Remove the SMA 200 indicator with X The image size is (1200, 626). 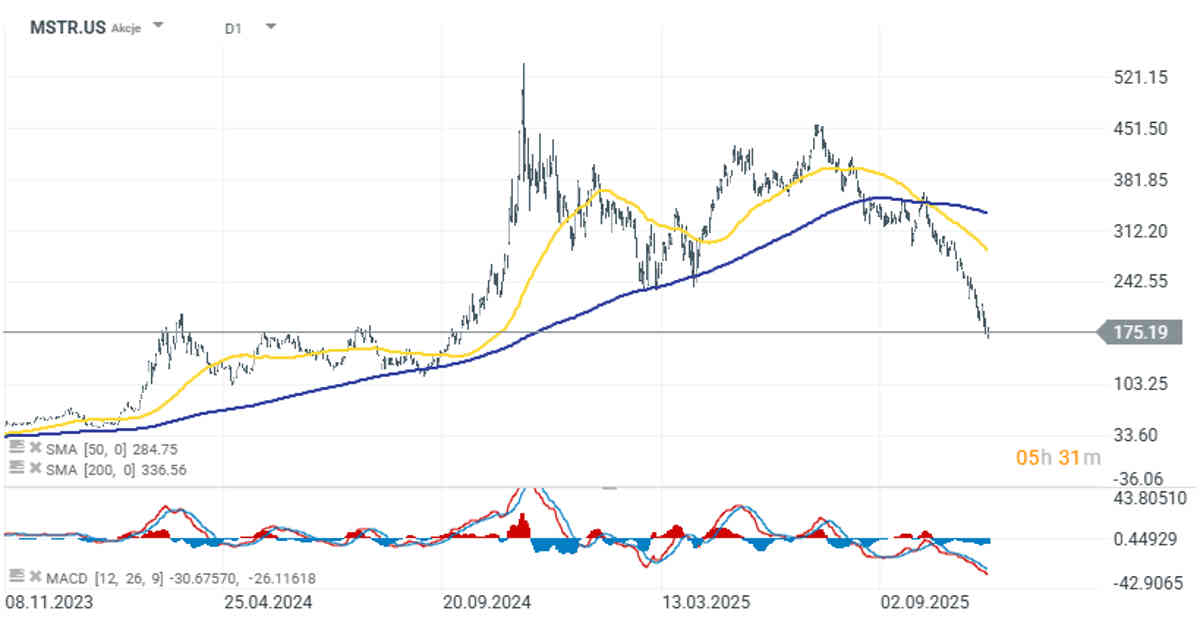click(33, 468)
